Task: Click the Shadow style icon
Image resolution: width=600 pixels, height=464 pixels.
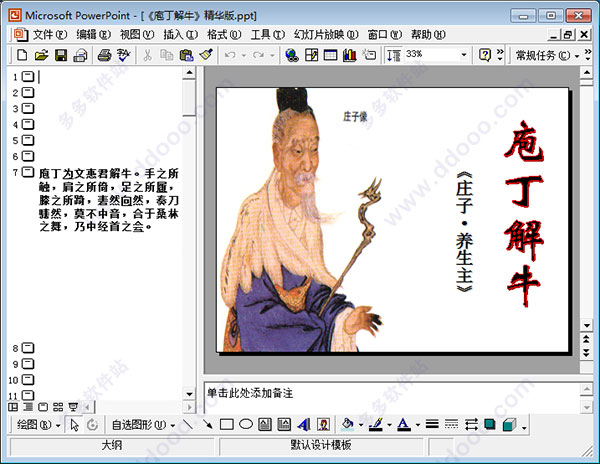Action: coord(490,424)
